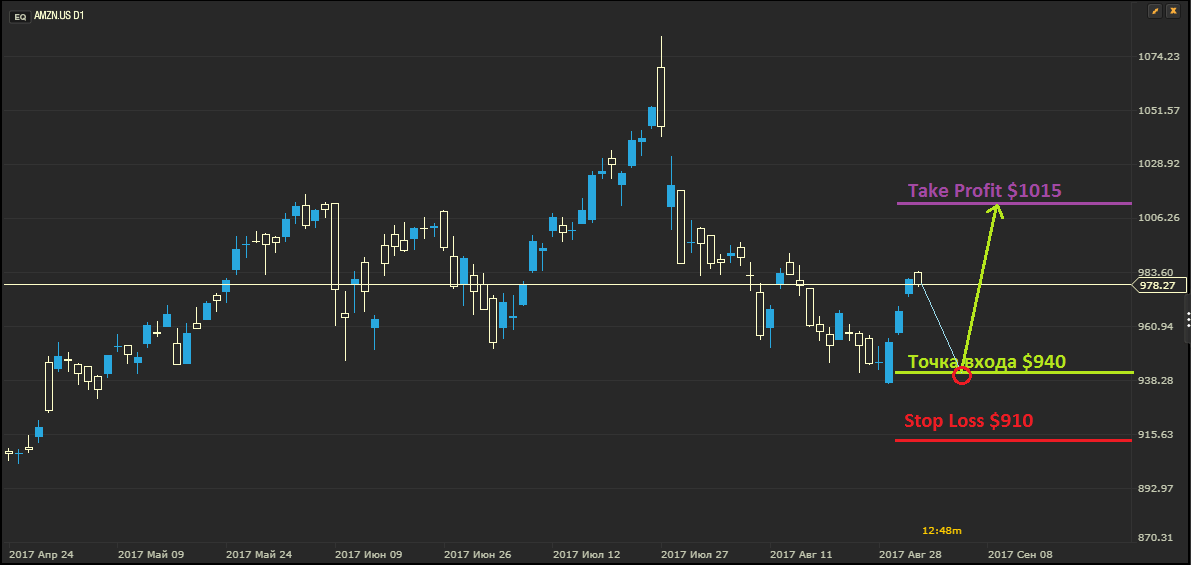Click the 2017 Июн 09 date label
Image resolution: width=1191 pixels, height=565 pixels.
point(368,554)
